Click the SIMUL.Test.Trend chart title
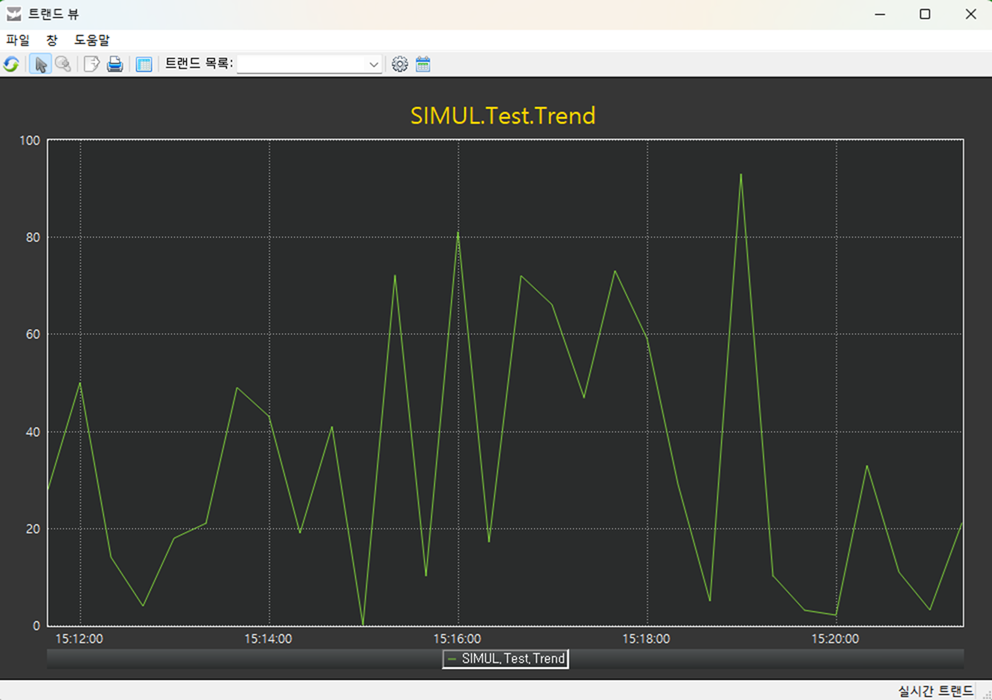 [x=503, y=116]
